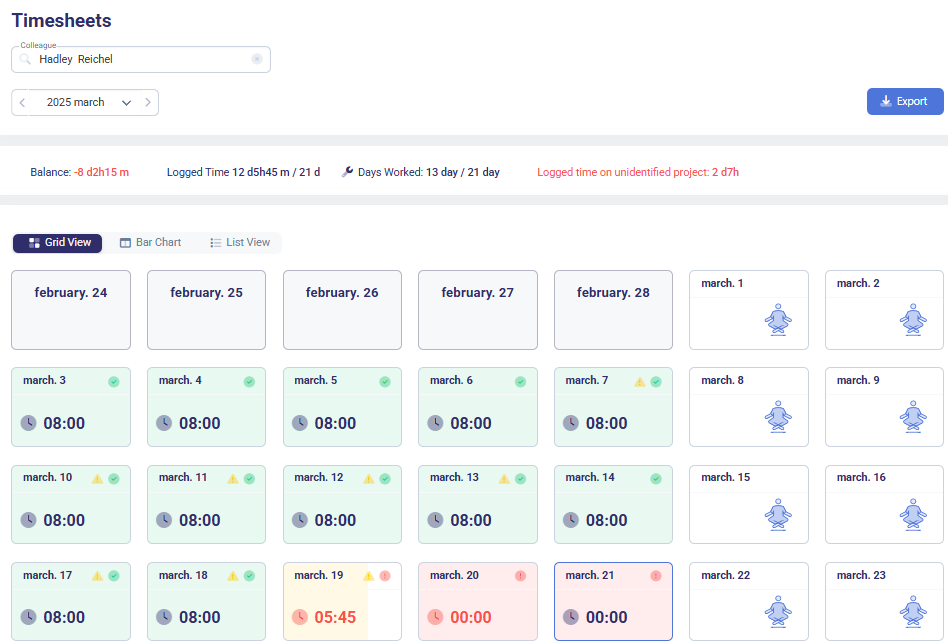Switch to List View tab
Image resolution: width=948 pixels, height=644 pixels.
tap(240, 242)
